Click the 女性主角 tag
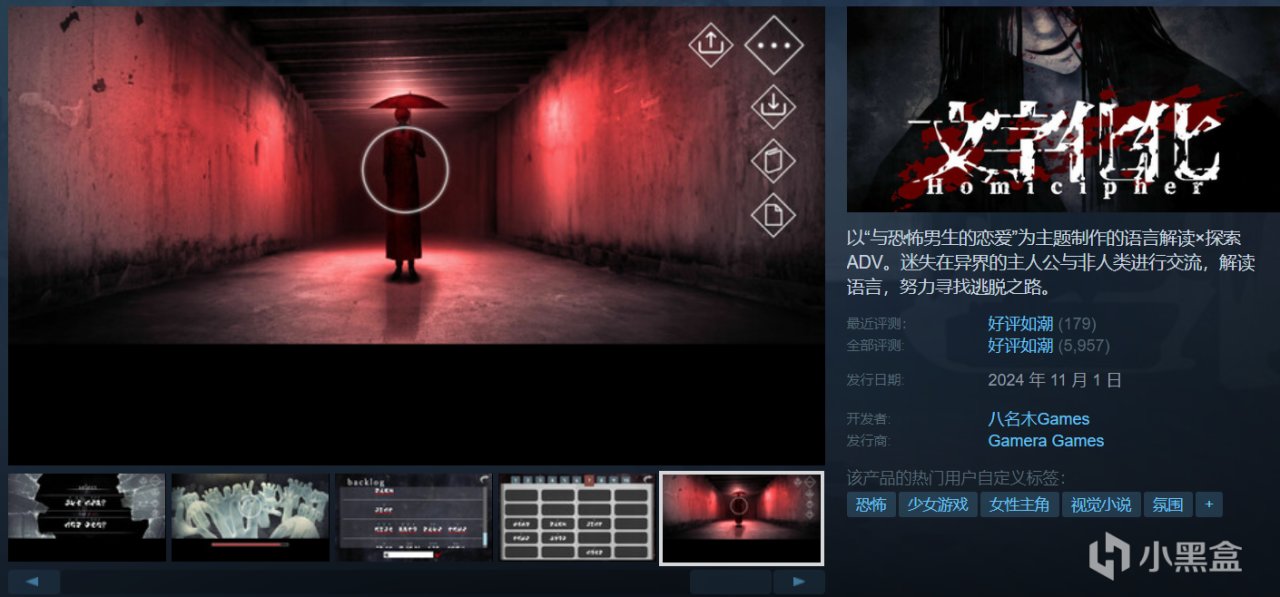This screenshot has width=1280, height=597. point(1019,504)
